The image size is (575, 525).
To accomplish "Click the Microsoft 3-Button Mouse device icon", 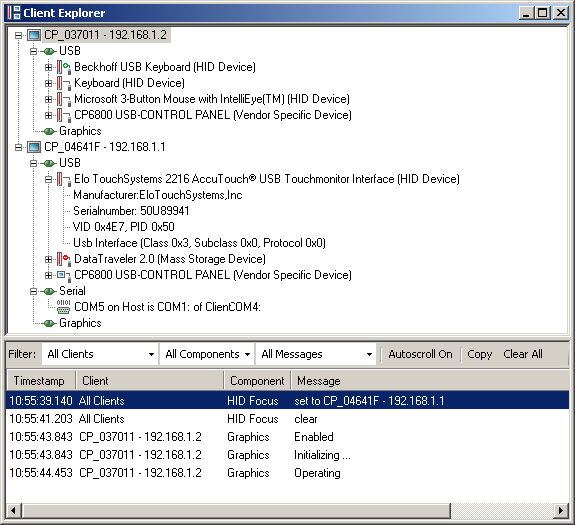I will click(x=64, y=99).
